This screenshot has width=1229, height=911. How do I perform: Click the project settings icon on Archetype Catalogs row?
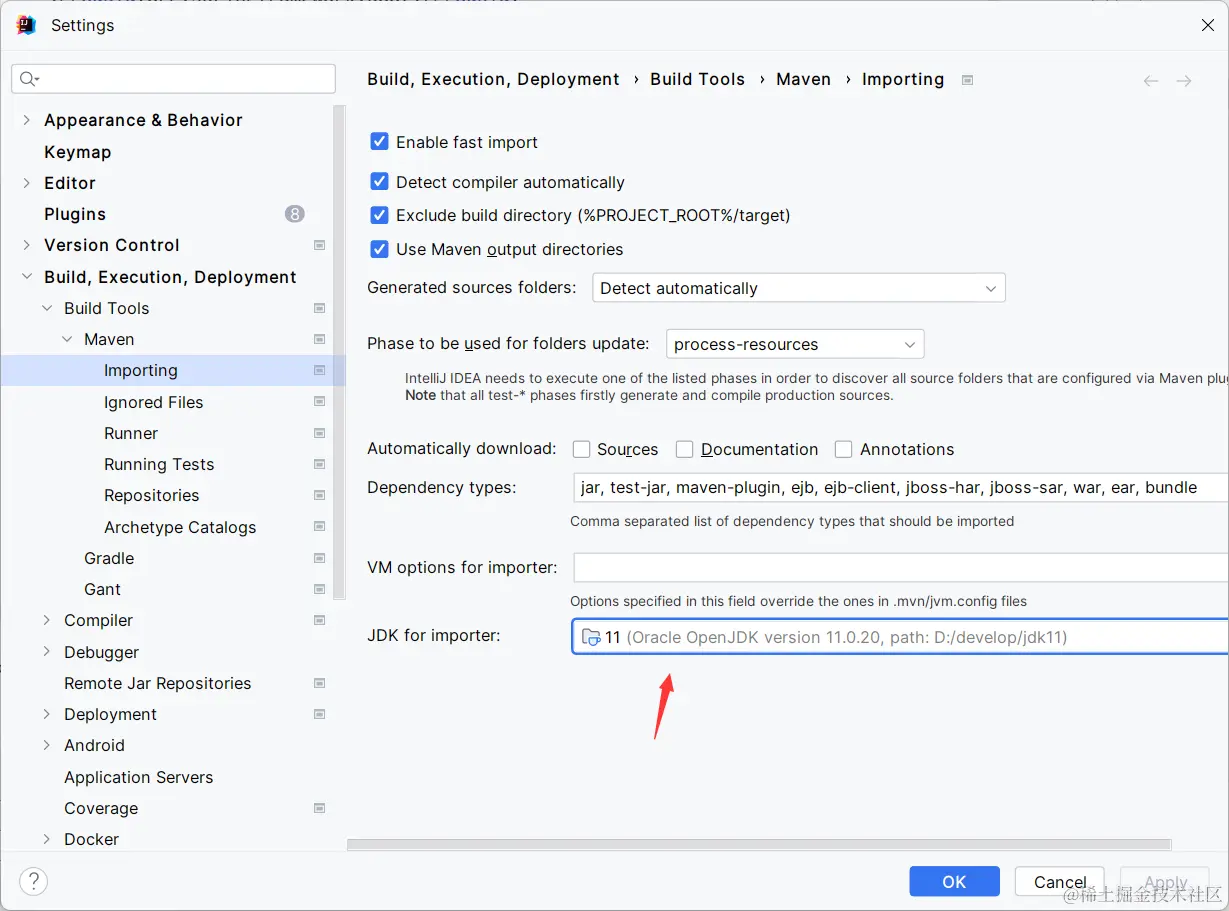319,527
